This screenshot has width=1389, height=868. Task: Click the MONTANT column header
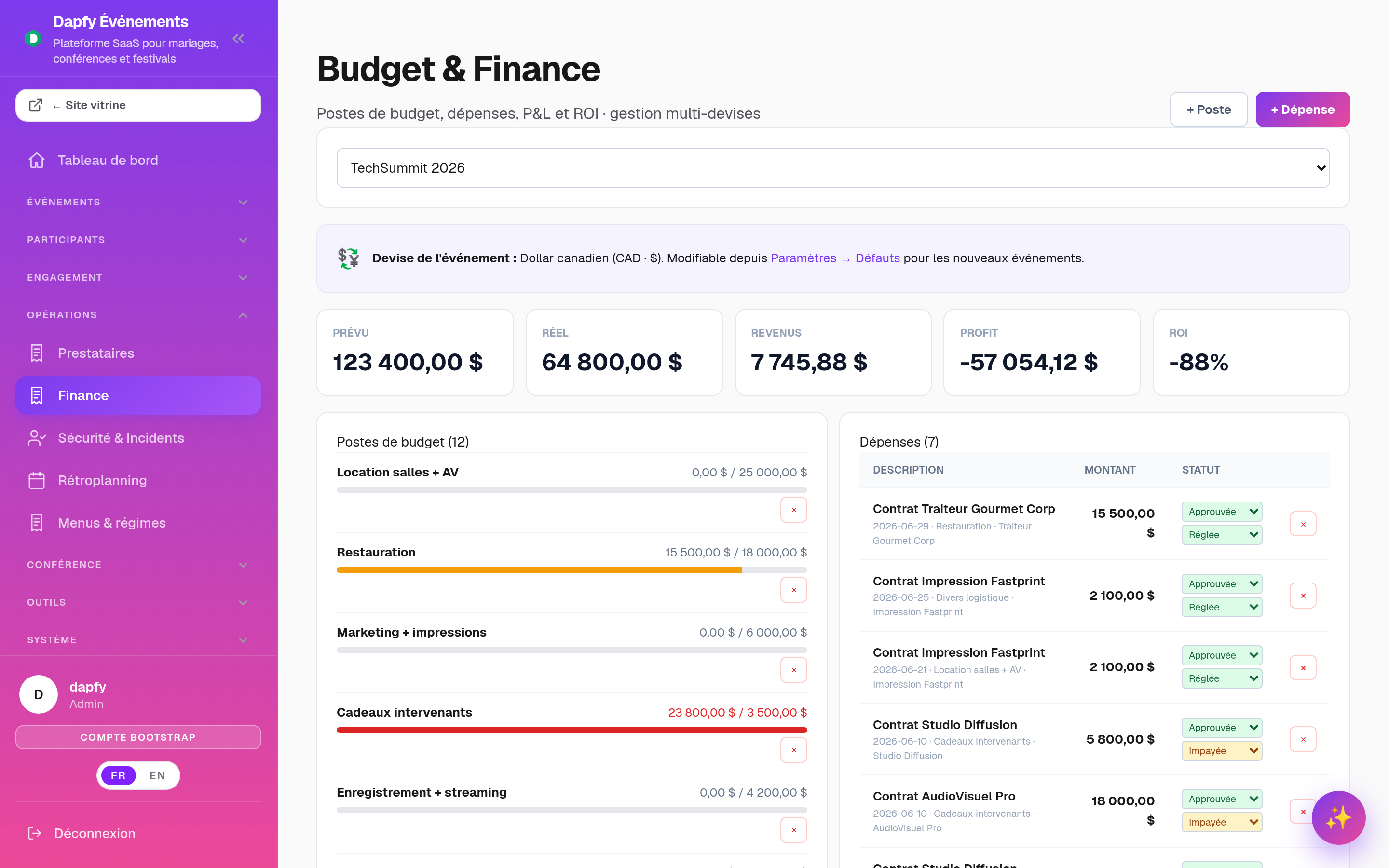[x=1109, y=470]
